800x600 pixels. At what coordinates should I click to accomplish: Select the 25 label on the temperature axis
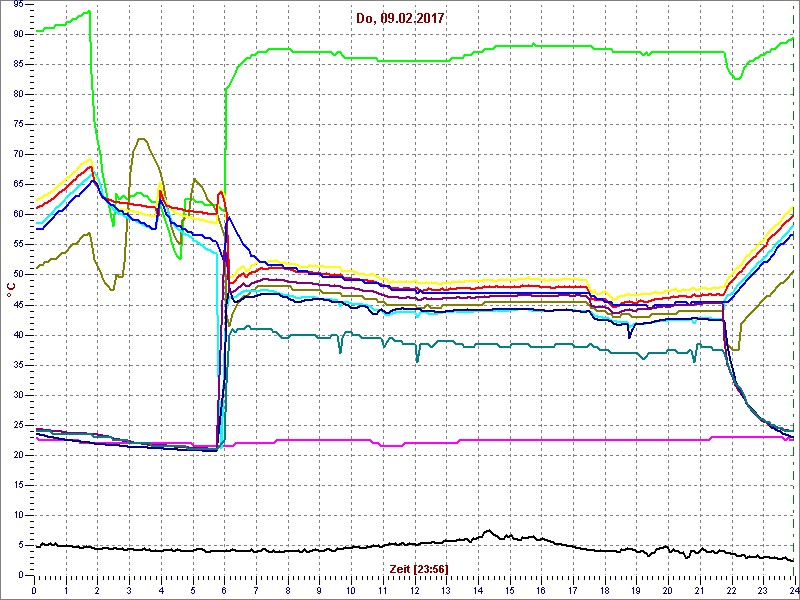click(17, 425)
